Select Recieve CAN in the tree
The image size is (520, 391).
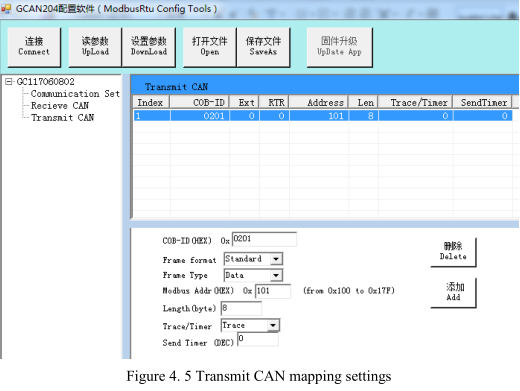tap(60, 106)
